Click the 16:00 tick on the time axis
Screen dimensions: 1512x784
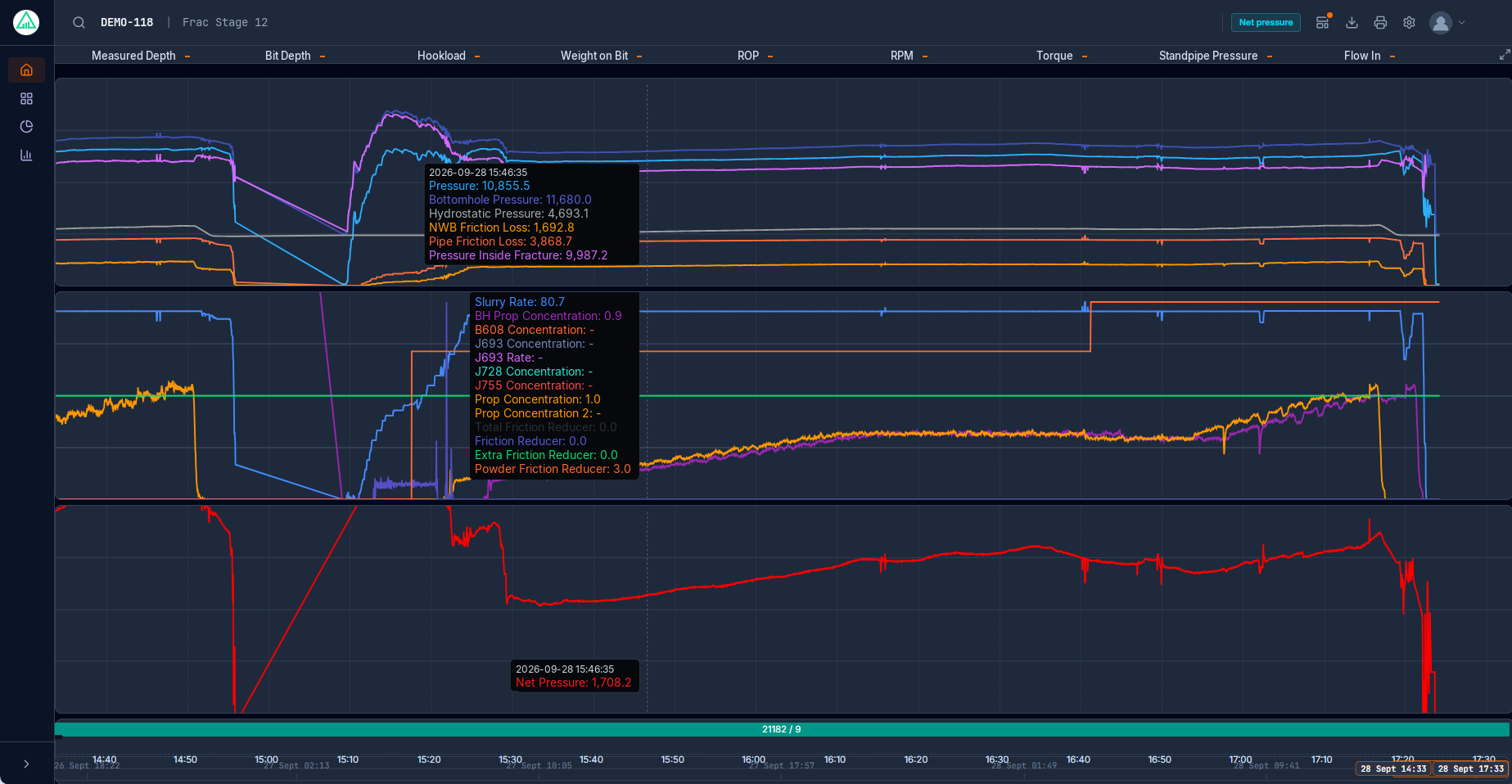754,759
